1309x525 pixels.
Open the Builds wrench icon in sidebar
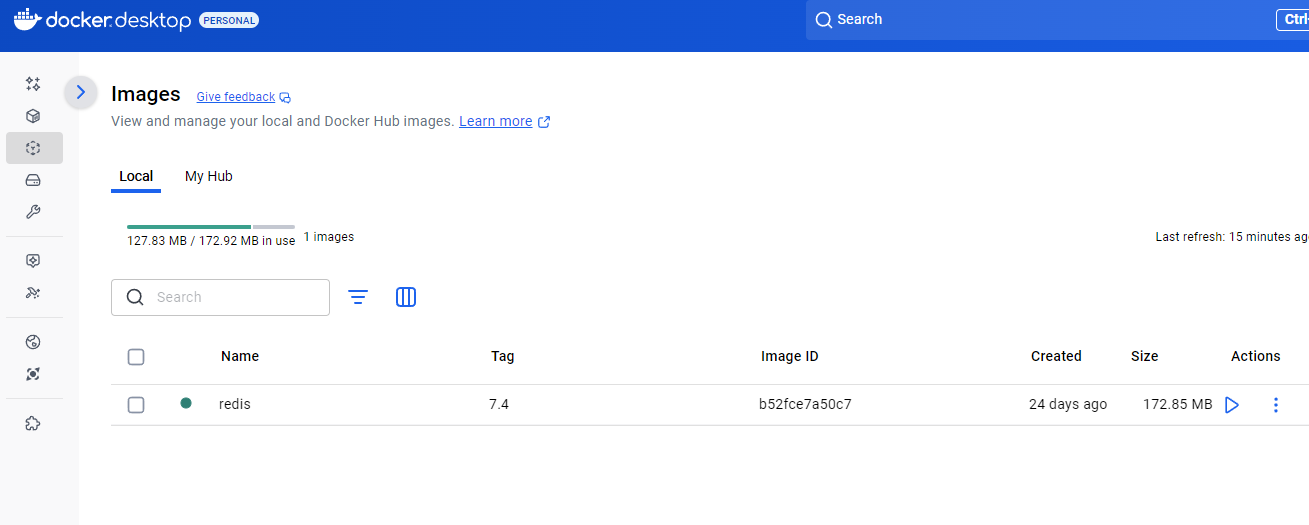(x=33, y=212)
